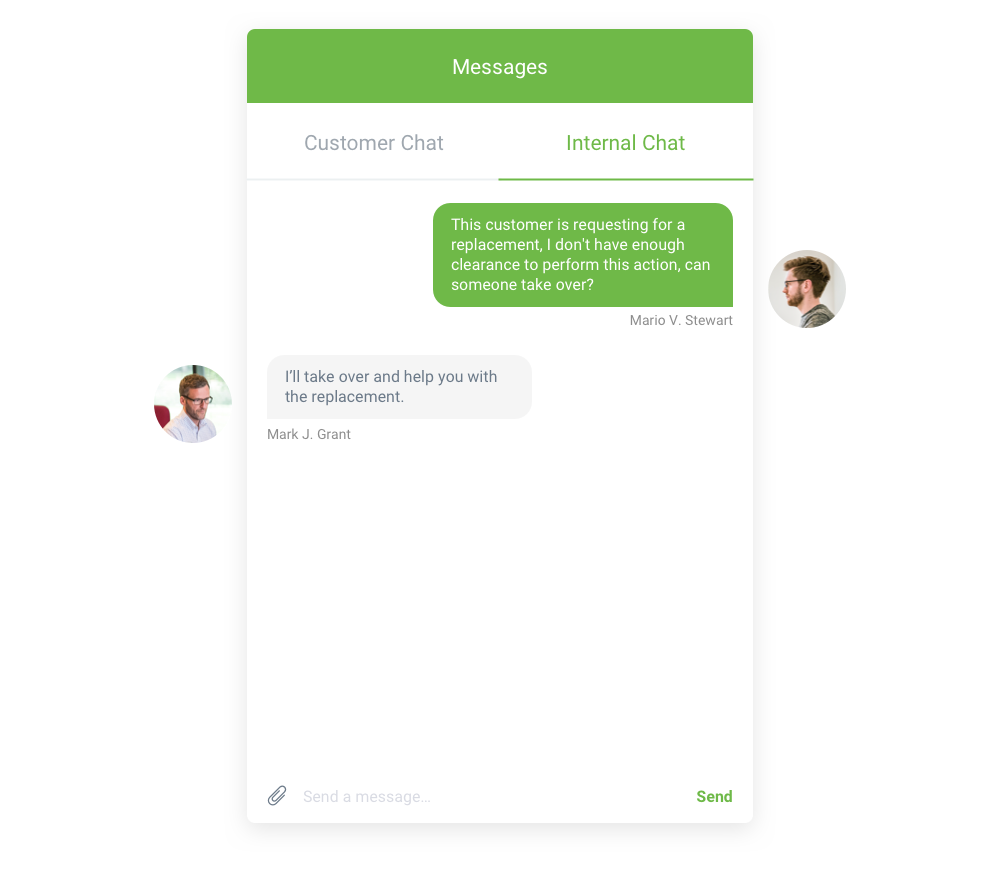1000x875 pixels.
Task: Open Mark J. Grant's profile avatar
Action: pyautogui.click(x=193, y=404)
